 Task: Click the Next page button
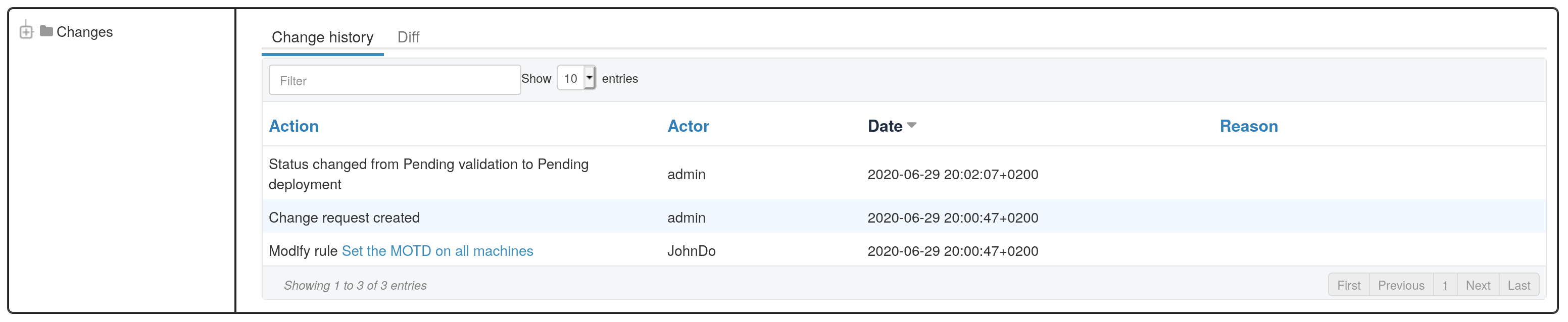[1477, 286]
